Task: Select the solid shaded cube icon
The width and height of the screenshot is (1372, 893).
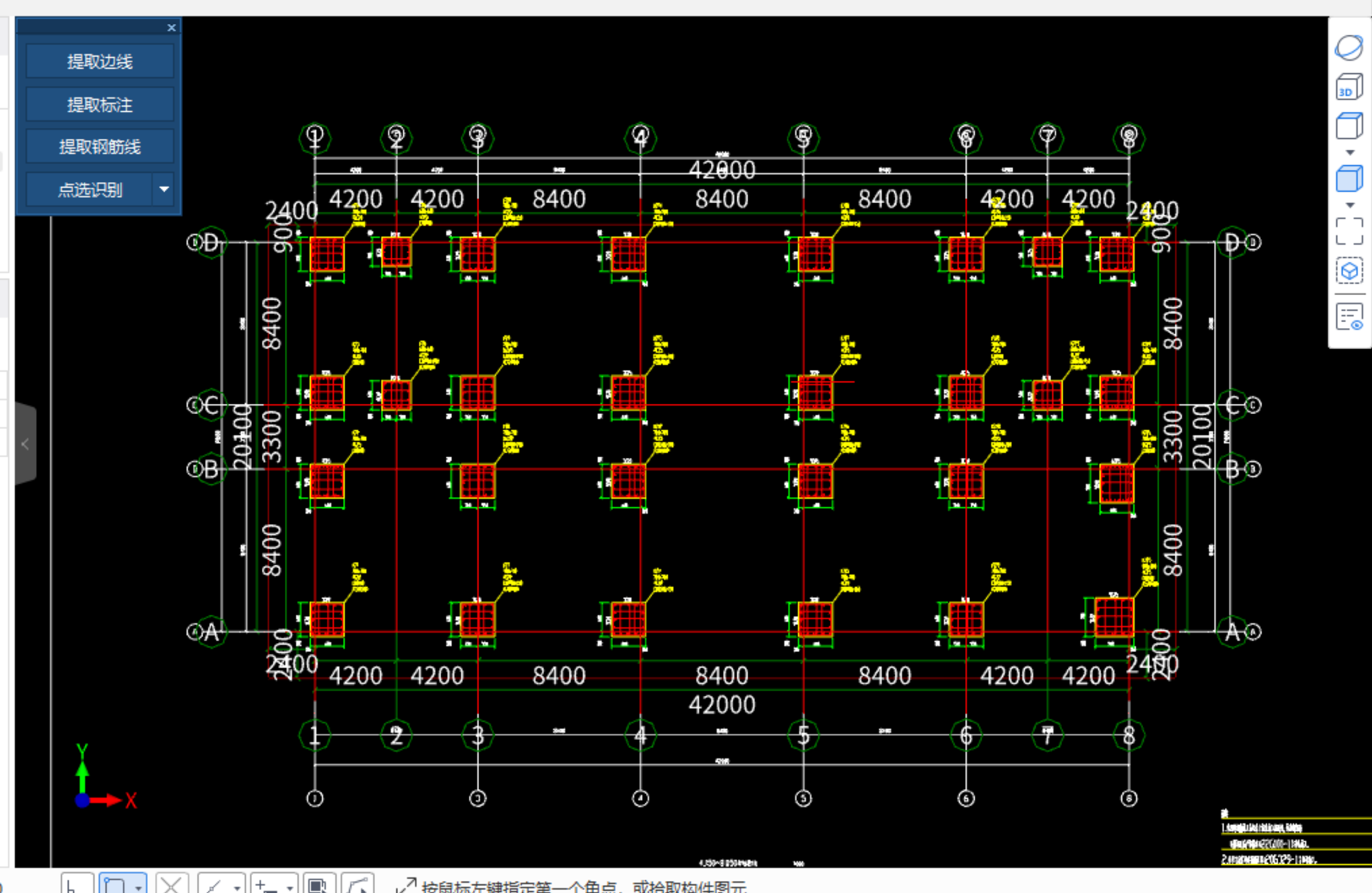Action: point(1349,179)
